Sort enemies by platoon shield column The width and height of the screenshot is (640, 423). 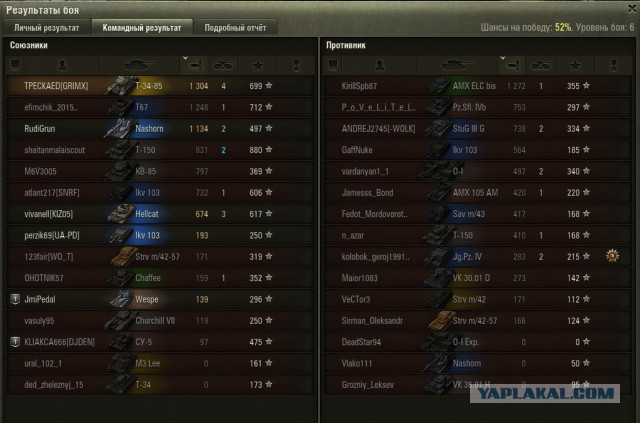333,65
